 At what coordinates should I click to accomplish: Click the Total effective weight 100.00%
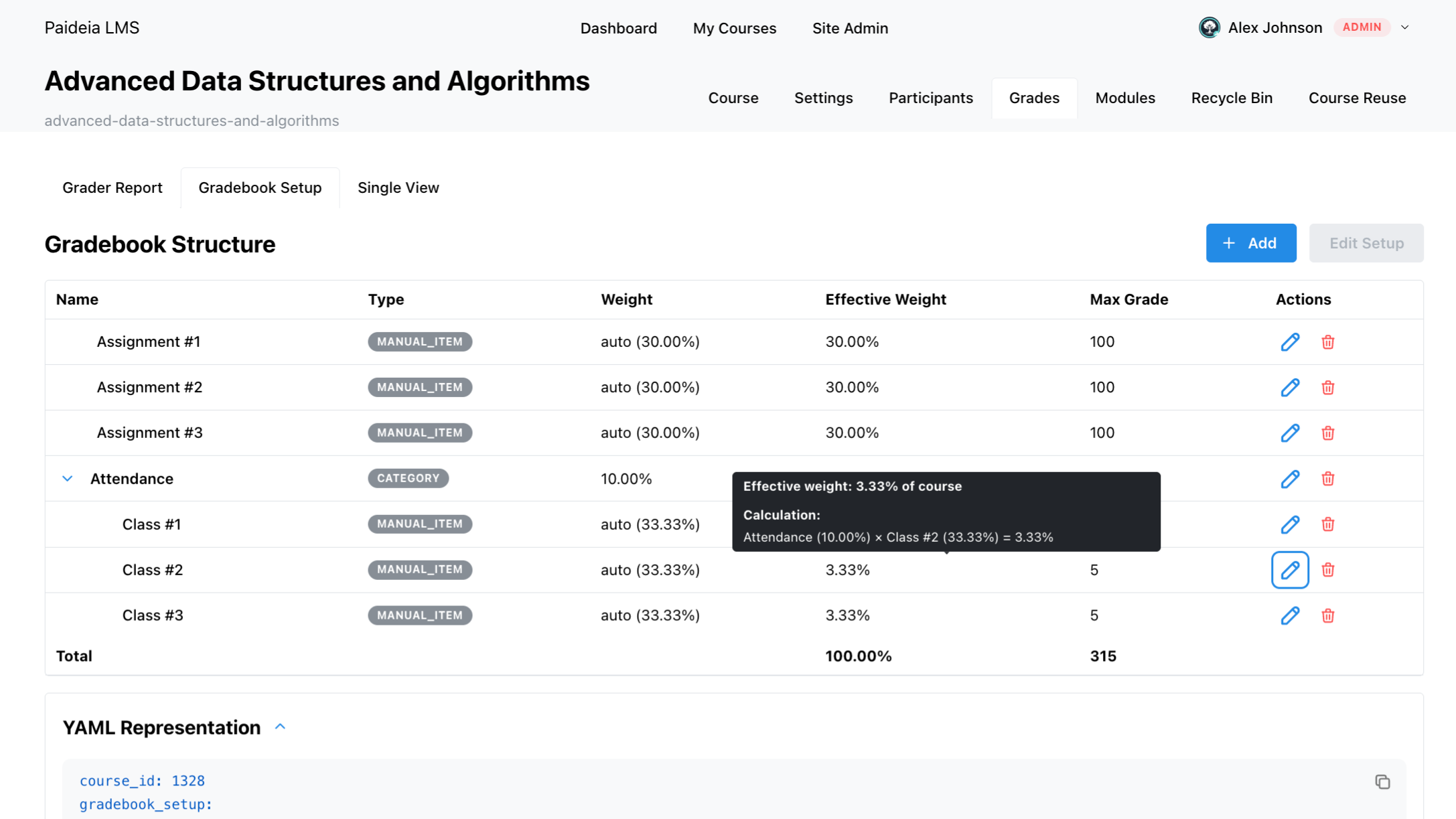[x=858, y=656]
